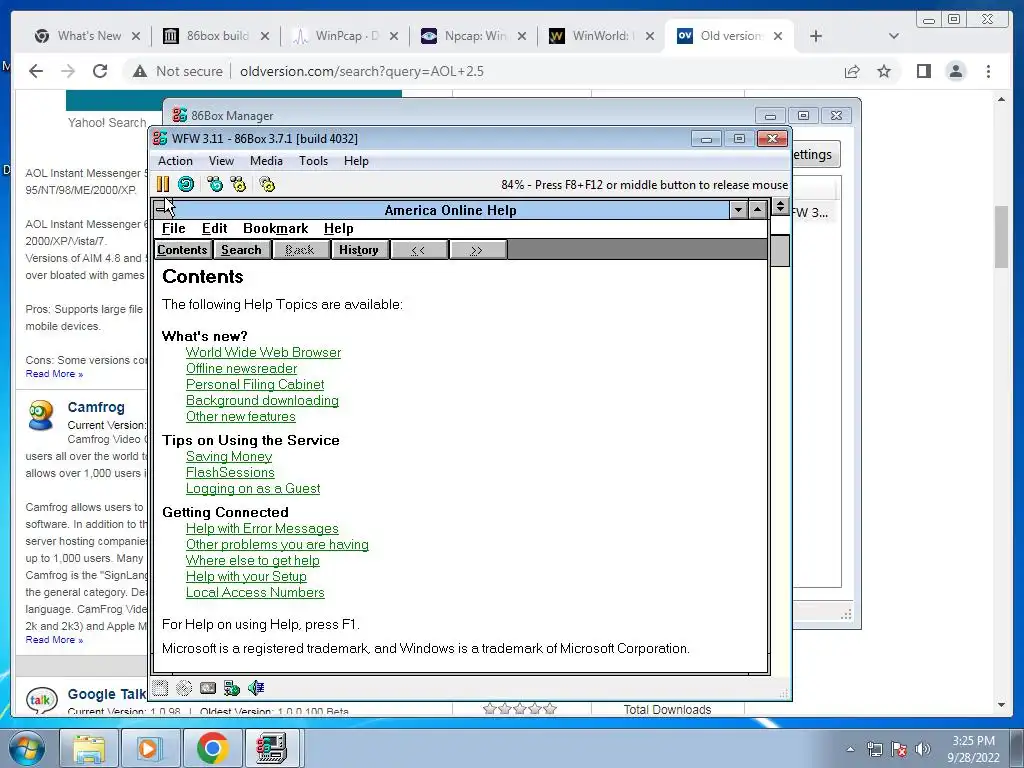Go back in Chrome browser
Viewport: 1024px width, 768px height.
click(36, 71)
